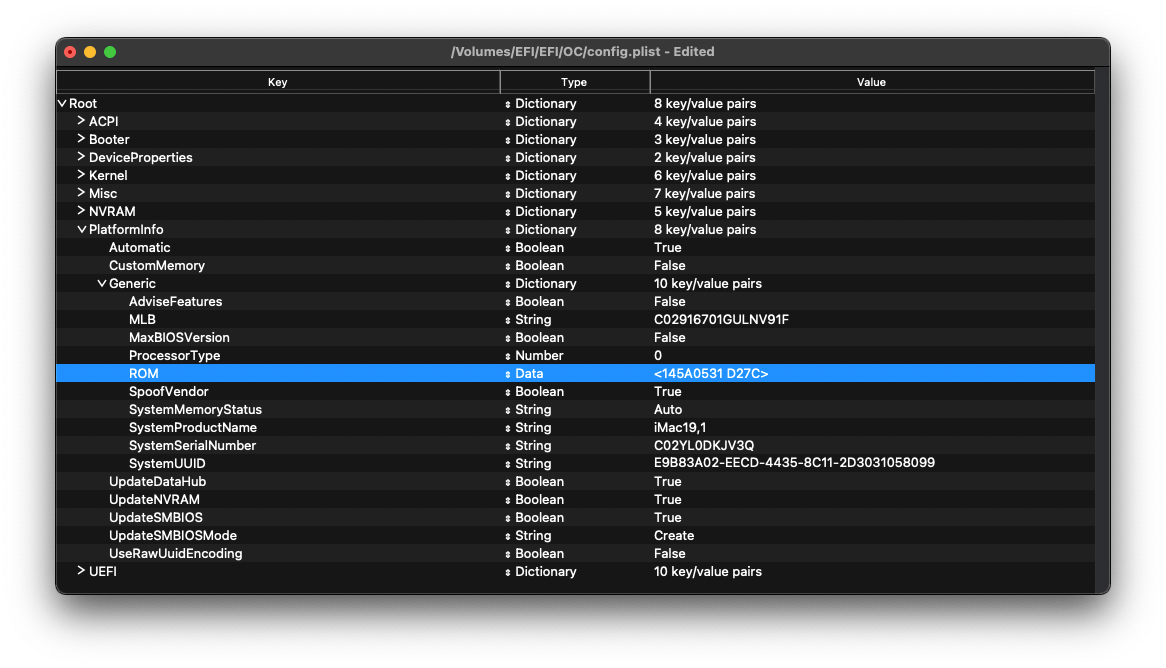Select the highlighted ROM key
The height and width of the screenshot is (668, 1166).
pos(144,373)
